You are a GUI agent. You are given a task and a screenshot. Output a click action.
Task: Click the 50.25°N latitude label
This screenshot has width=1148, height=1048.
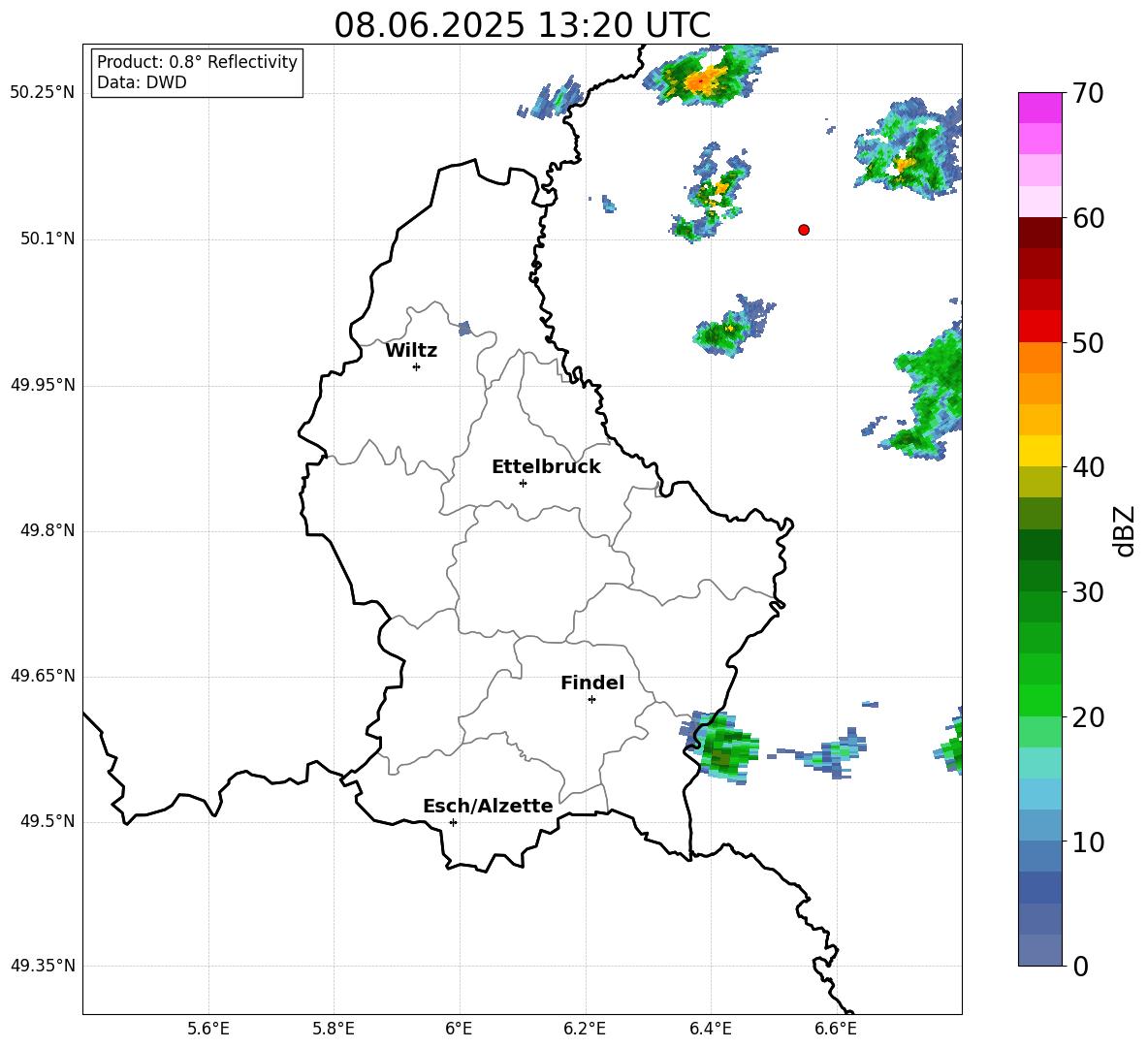tap(43, 93)
